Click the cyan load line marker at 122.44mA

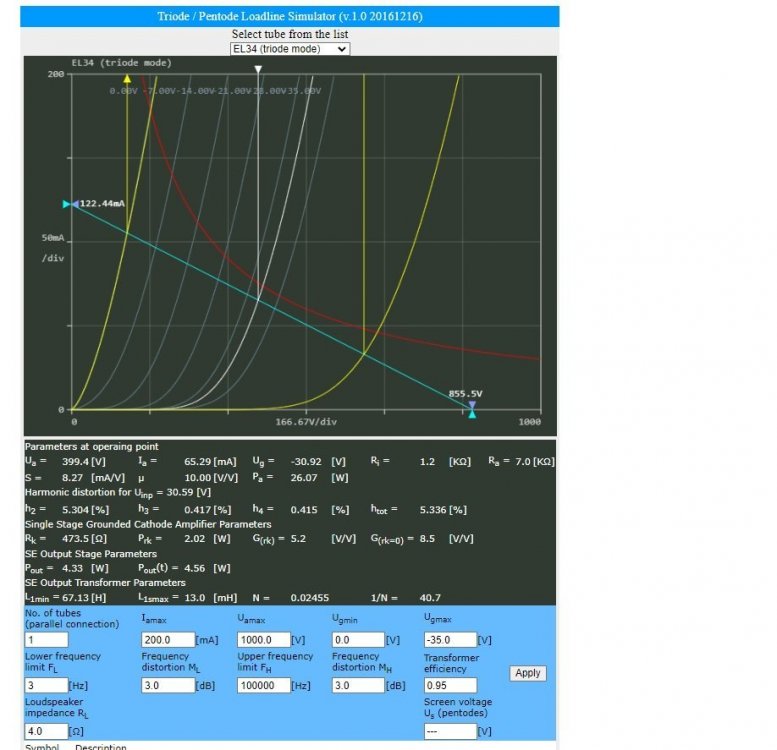coord(67,204)
